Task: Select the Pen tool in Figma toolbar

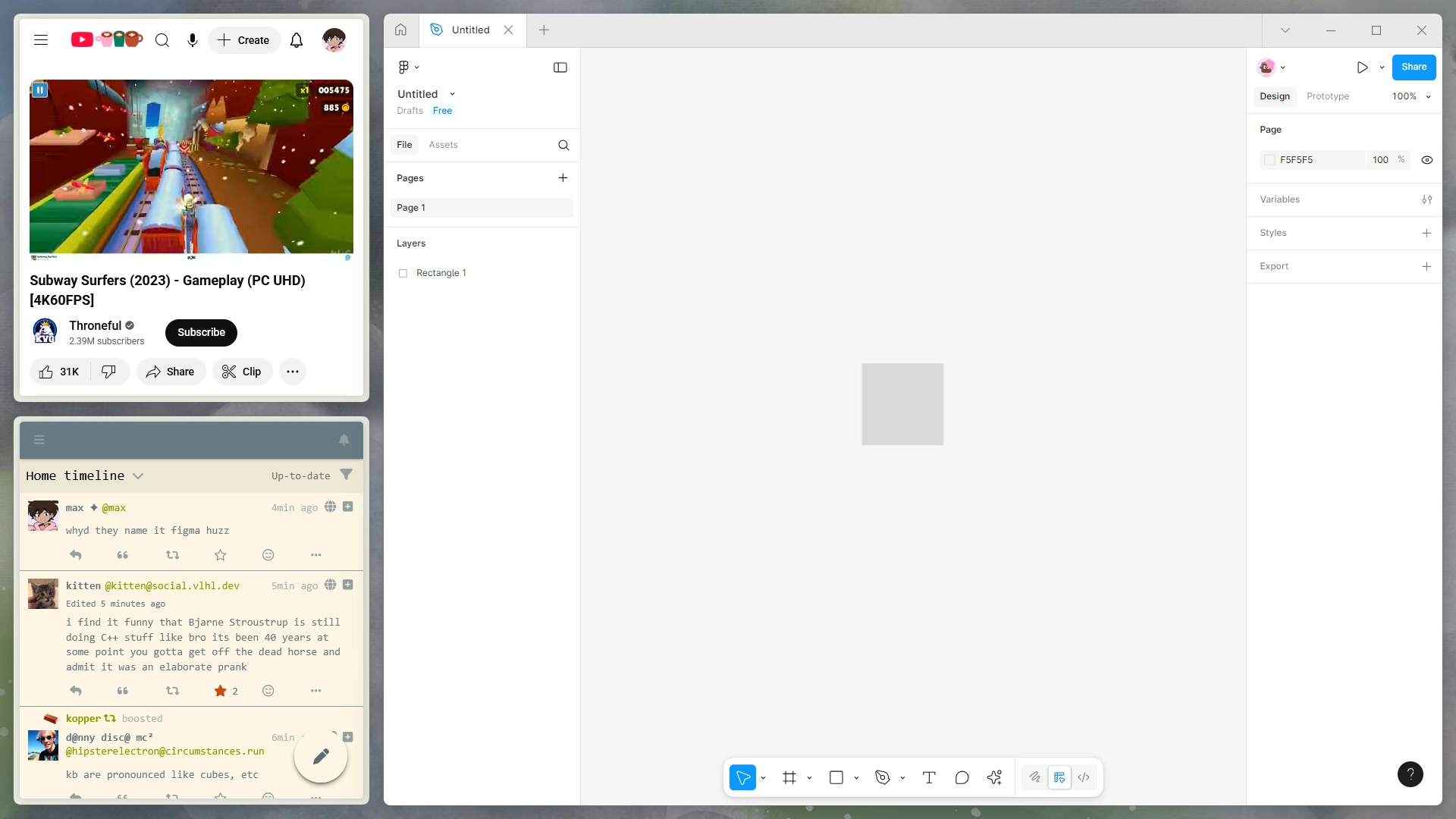Action: pyautogui.click(x=882, y=777)
